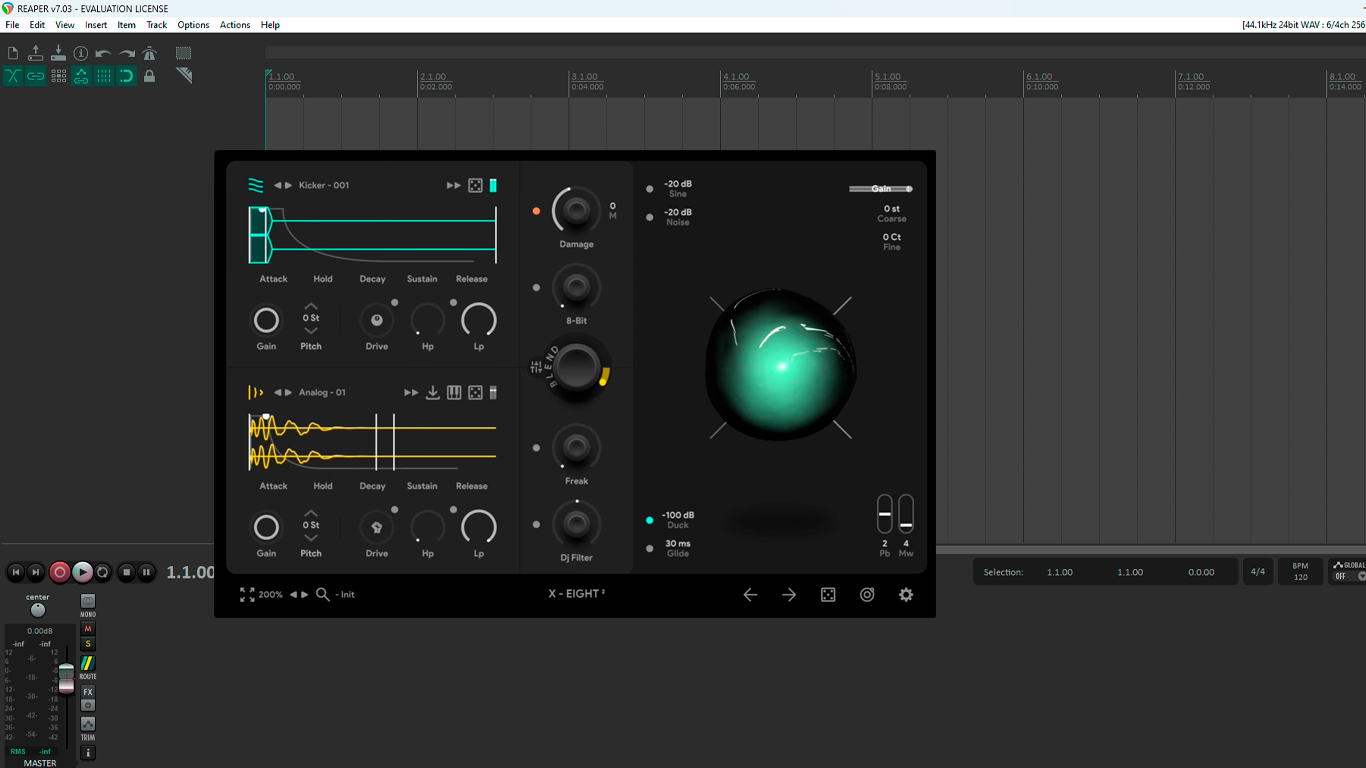Click the New project icon in REAPER toolbar
Image resolution: width=1366 pixels, height=768 pixels.
[x=13, y=53]
